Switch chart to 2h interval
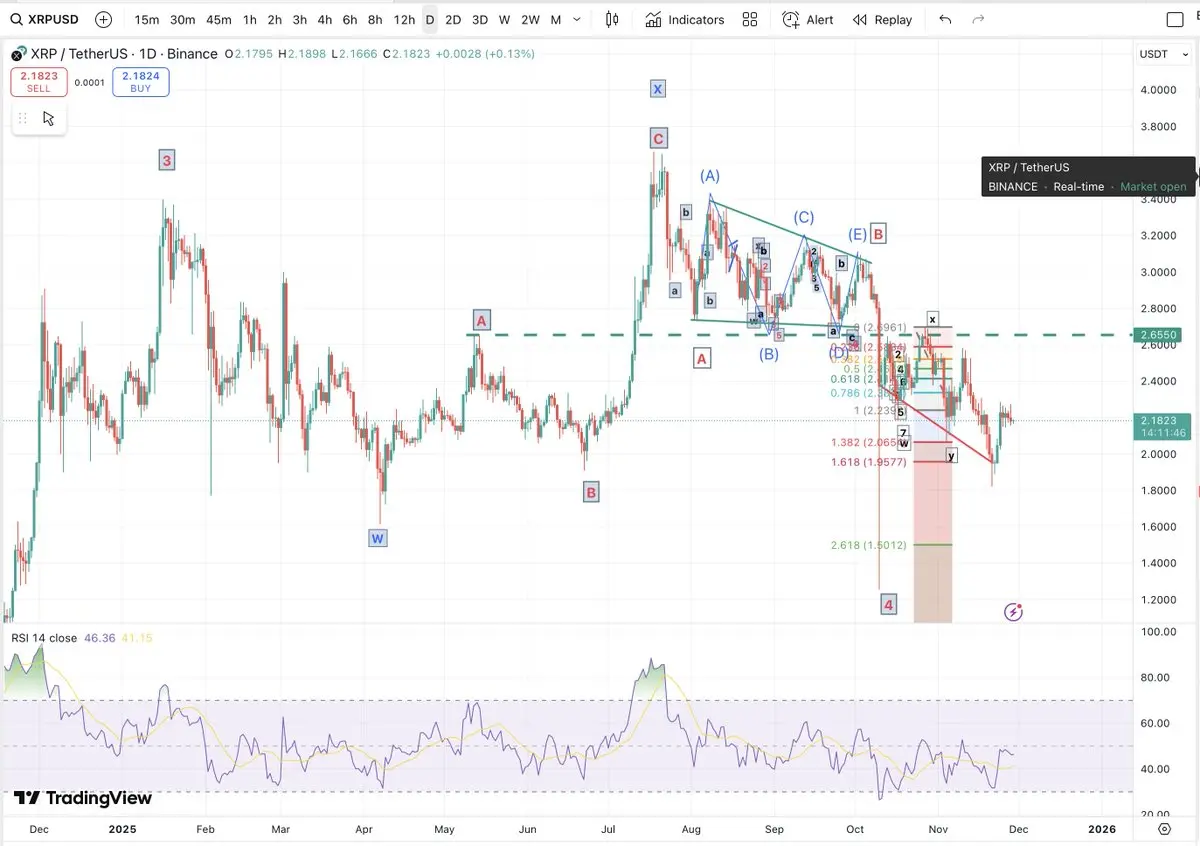 click(275, 19)
